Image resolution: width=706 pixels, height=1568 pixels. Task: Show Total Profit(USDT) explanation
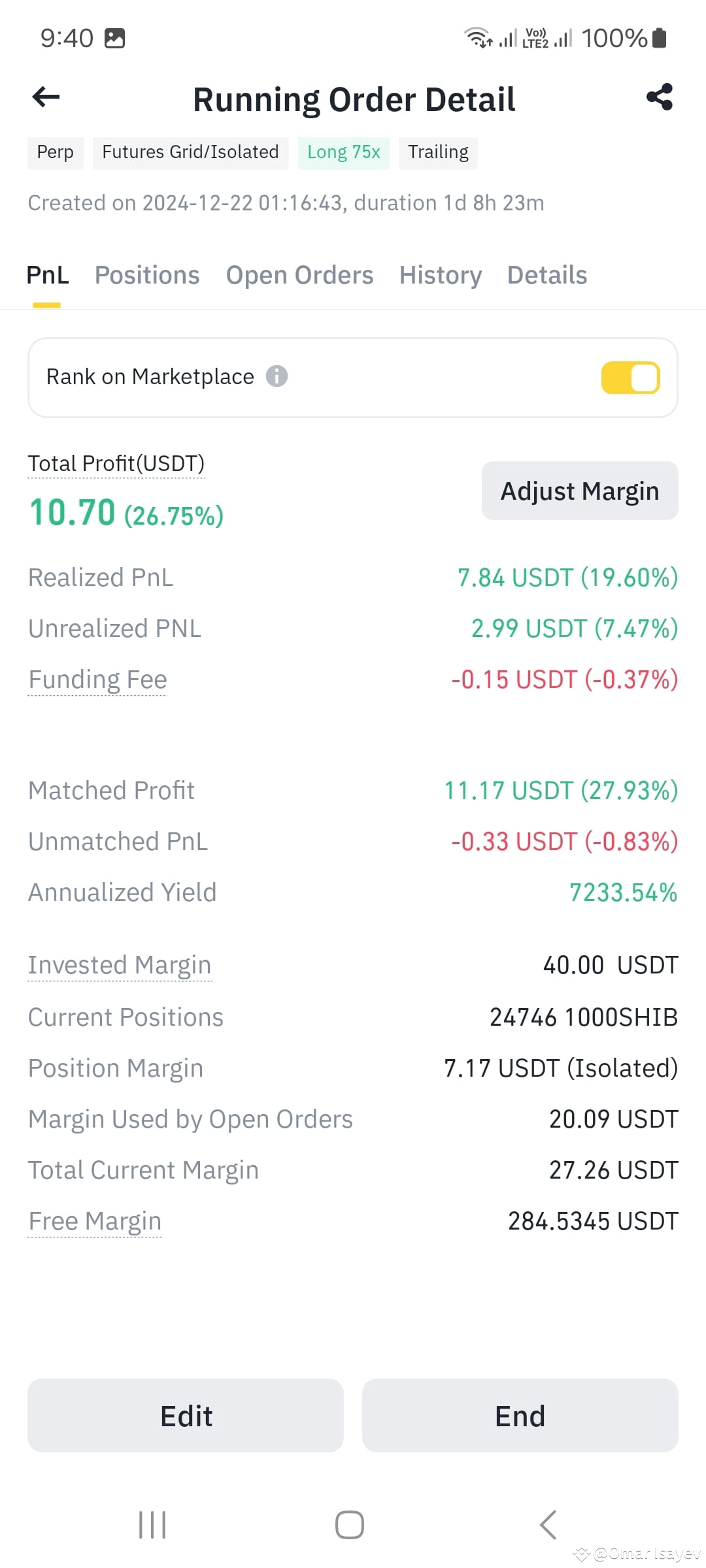point(116,464)
